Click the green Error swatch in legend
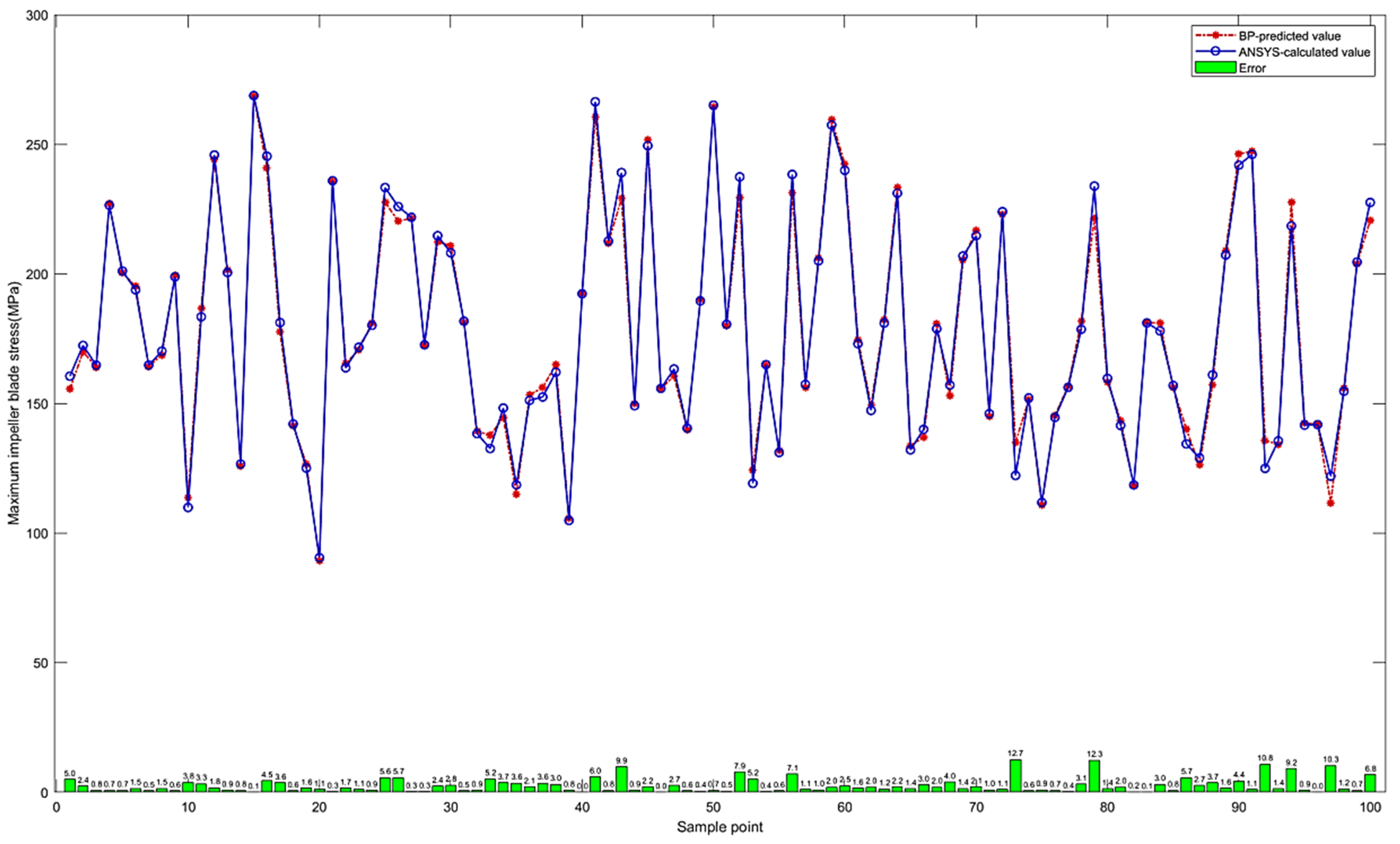Image resolution: width=1400 pixels, height=844 pixels. point(1215,68)
